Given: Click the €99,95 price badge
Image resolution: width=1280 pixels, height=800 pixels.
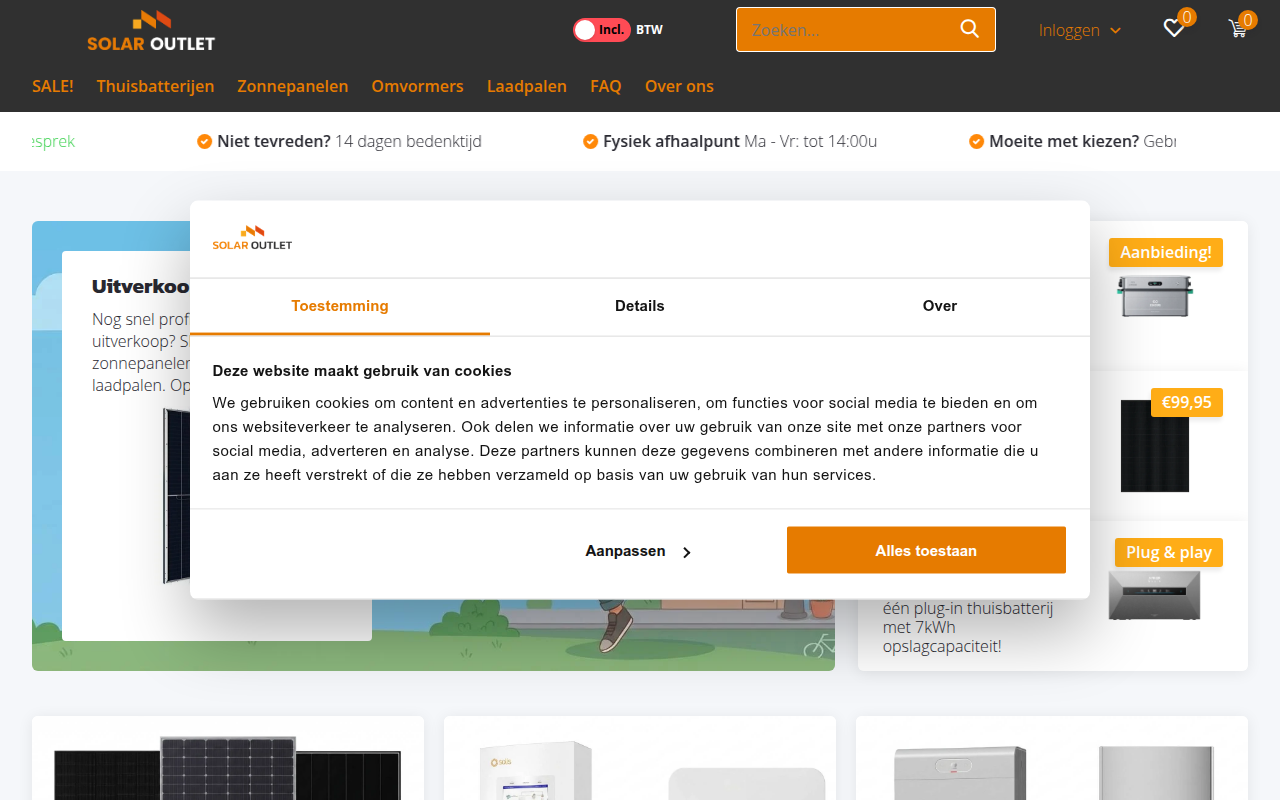Looking at the screenshot, I should coord(1187,402).
